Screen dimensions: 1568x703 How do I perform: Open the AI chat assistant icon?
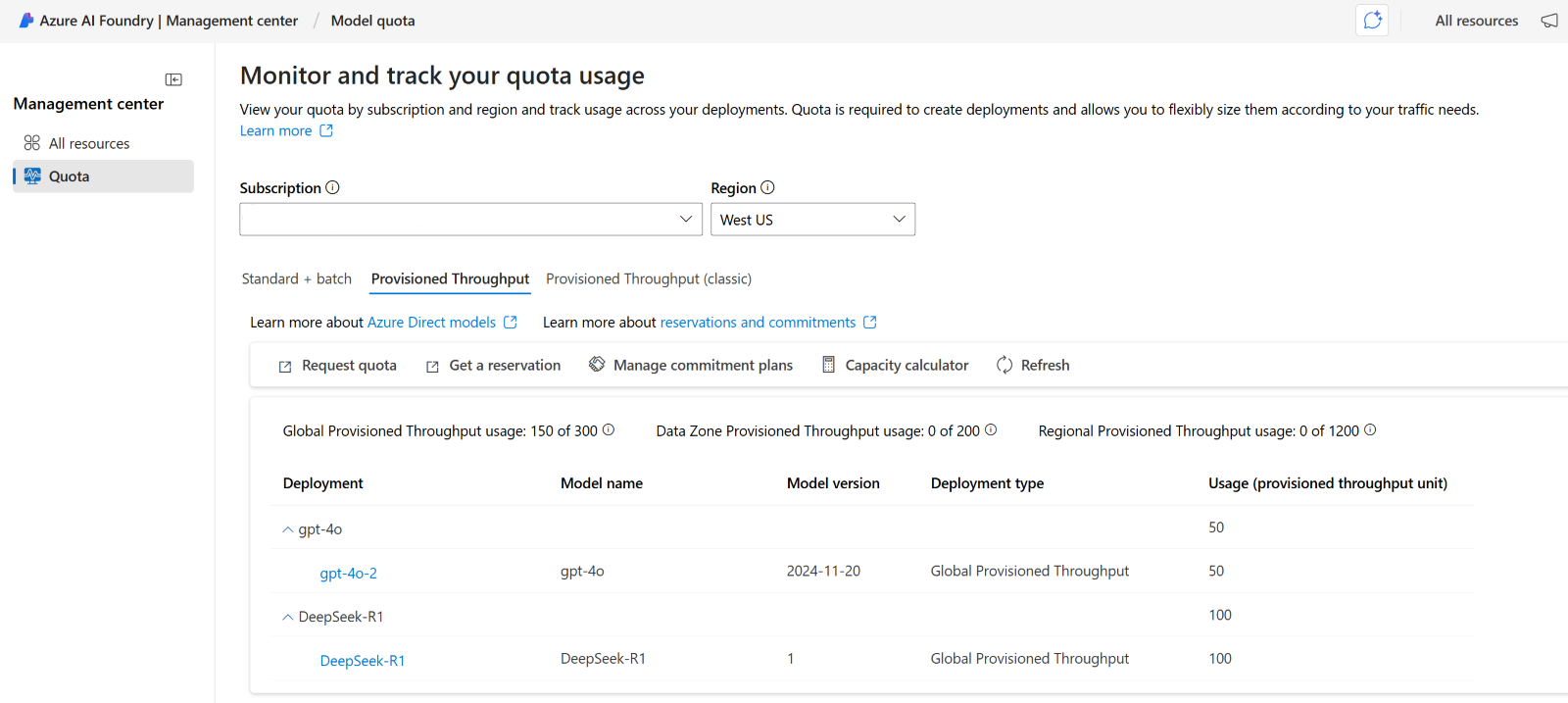[1372, 21]
